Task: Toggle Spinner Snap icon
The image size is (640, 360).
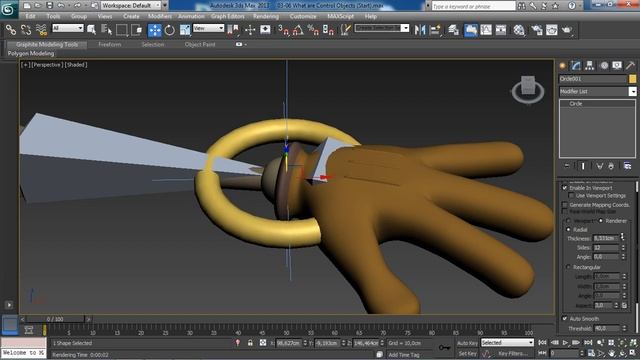Action: pos(329,30)
